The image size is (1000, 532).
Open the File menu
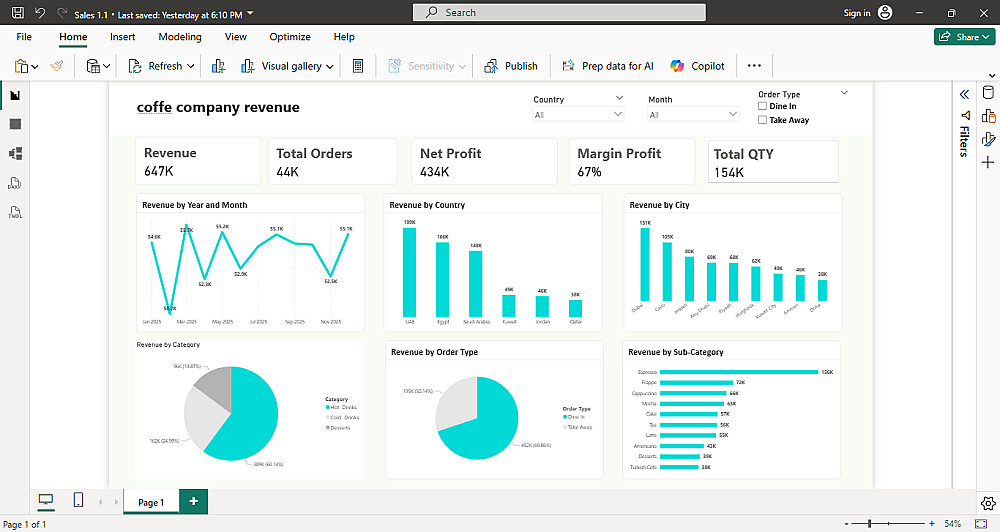pyautogui.click(x=24, y=37)
